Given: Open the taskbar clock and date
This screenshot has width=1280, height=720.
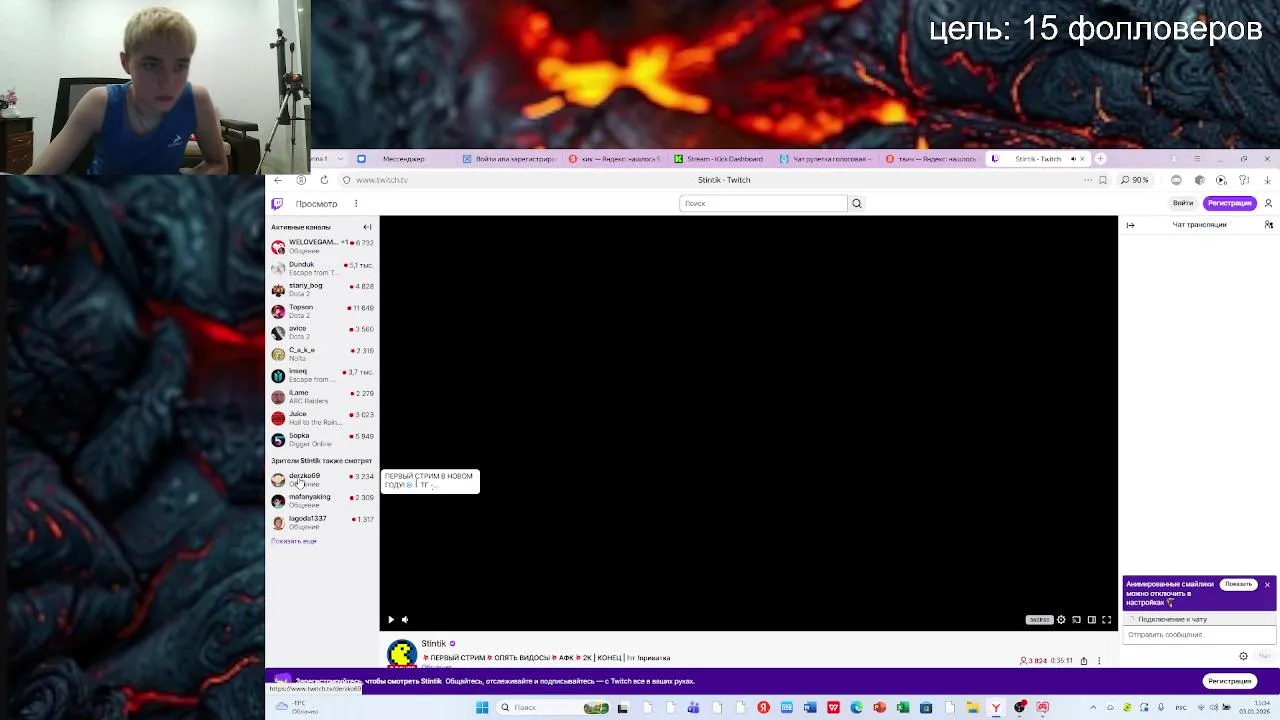Looking at the screenshot, I should pos(1256,708).
